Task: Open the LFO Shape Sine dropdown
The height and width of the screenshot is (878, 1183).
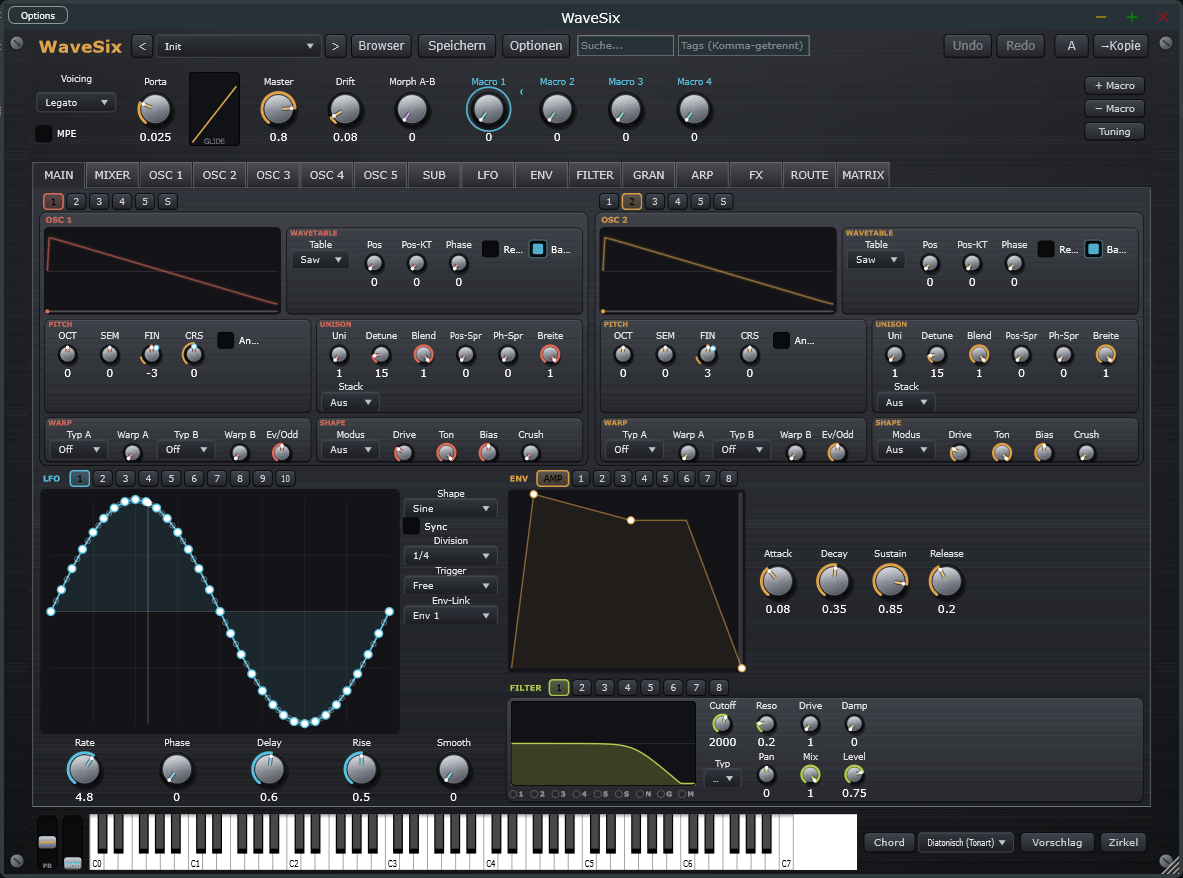Action: click(x=450, y=508)
